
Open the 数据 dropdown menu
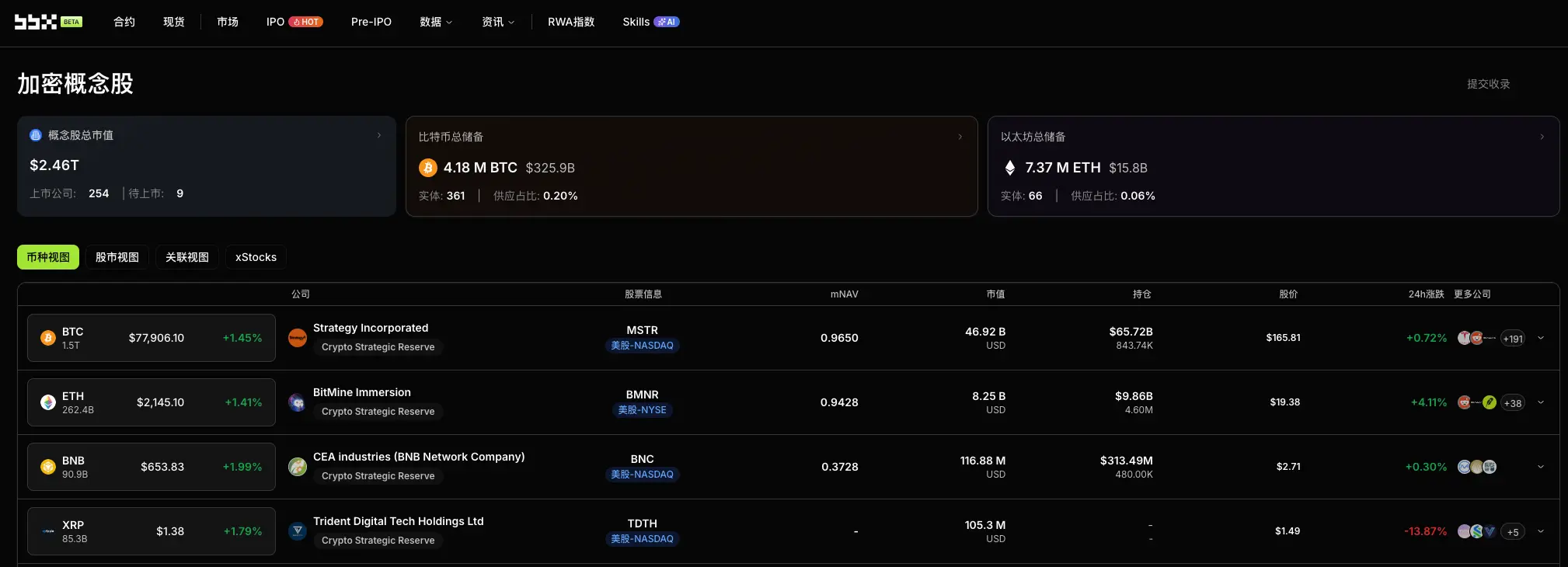pyautogui.click(x=436, y=22)
